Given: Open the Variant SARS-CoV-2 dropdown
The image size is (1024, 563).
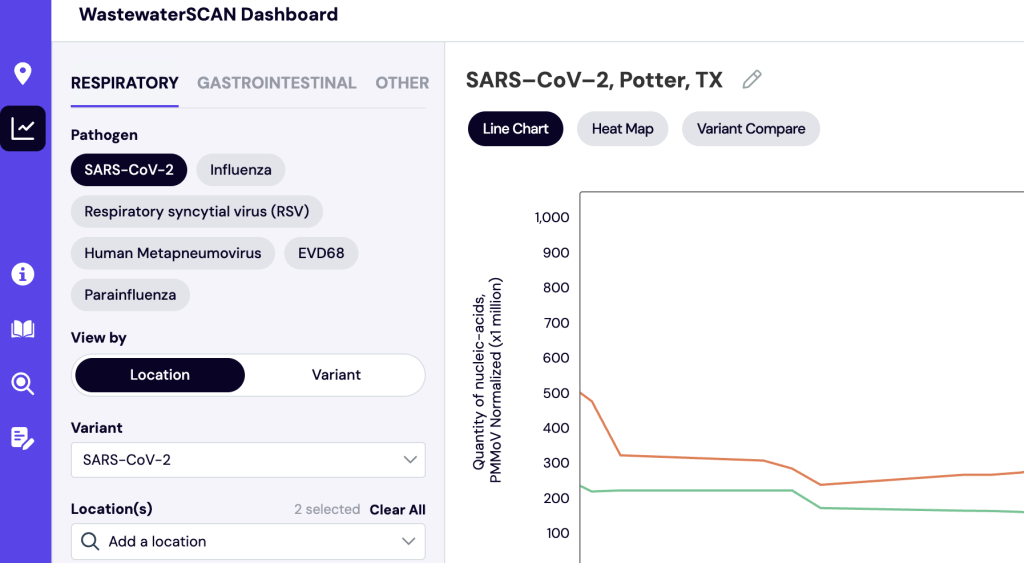Looking at the screenshot, I should 248,460.
